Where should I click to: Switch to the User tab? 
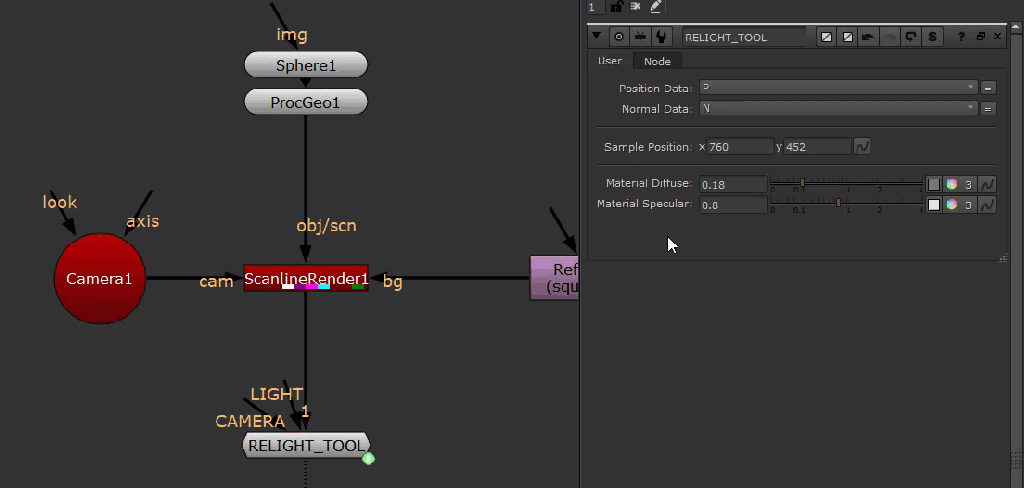(x=610, y=62)
